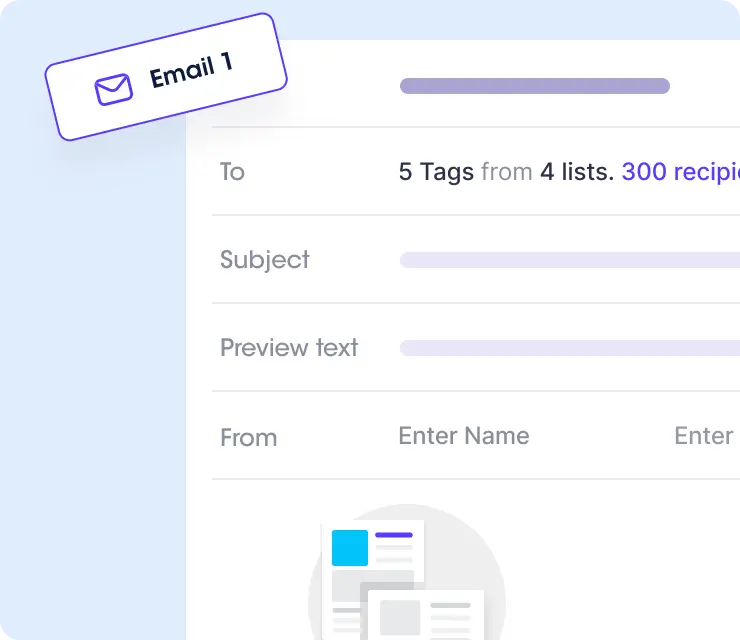This screenshot has width=740, height=640.
Task: Select the Email 1 label badge
Action: pyautogui.click(x=166, y=77)
